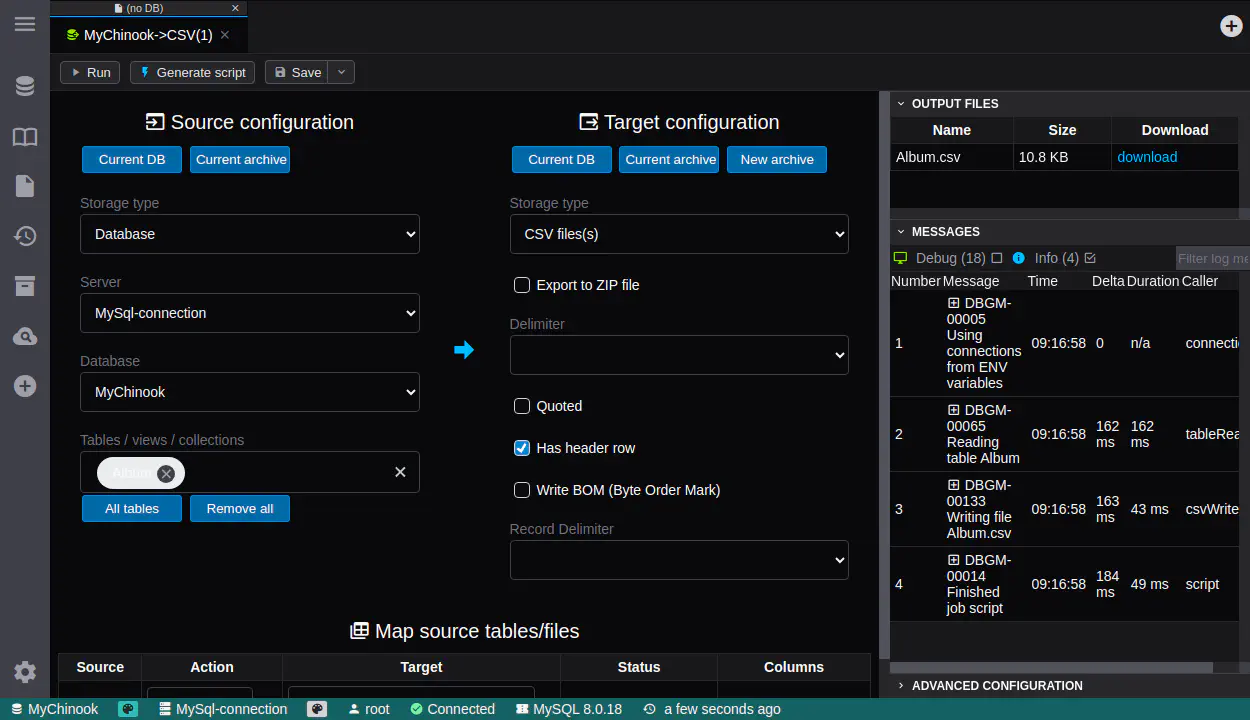Click the plus icon for new tab
The width and height of the screenshot is (1250, 720).
click(x=1231, y=26)
